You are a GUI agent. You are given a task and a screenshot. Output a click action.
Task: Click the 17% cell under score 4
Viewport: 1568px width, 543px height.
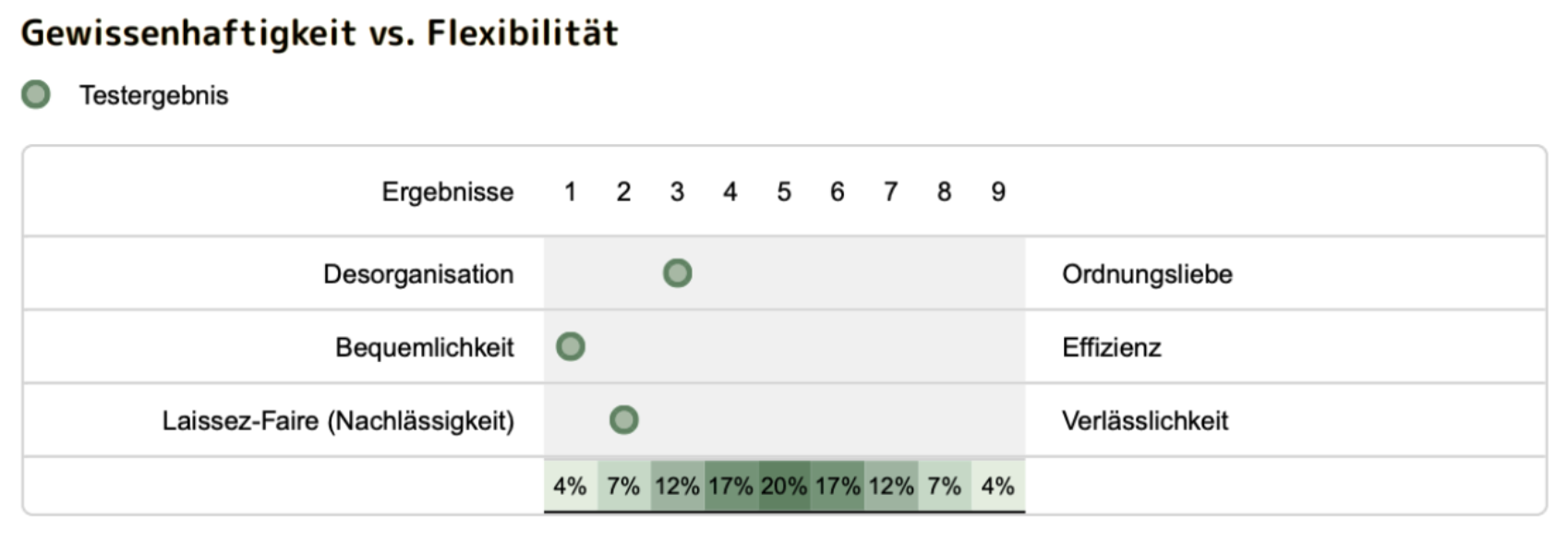click(x=730, y=486)
